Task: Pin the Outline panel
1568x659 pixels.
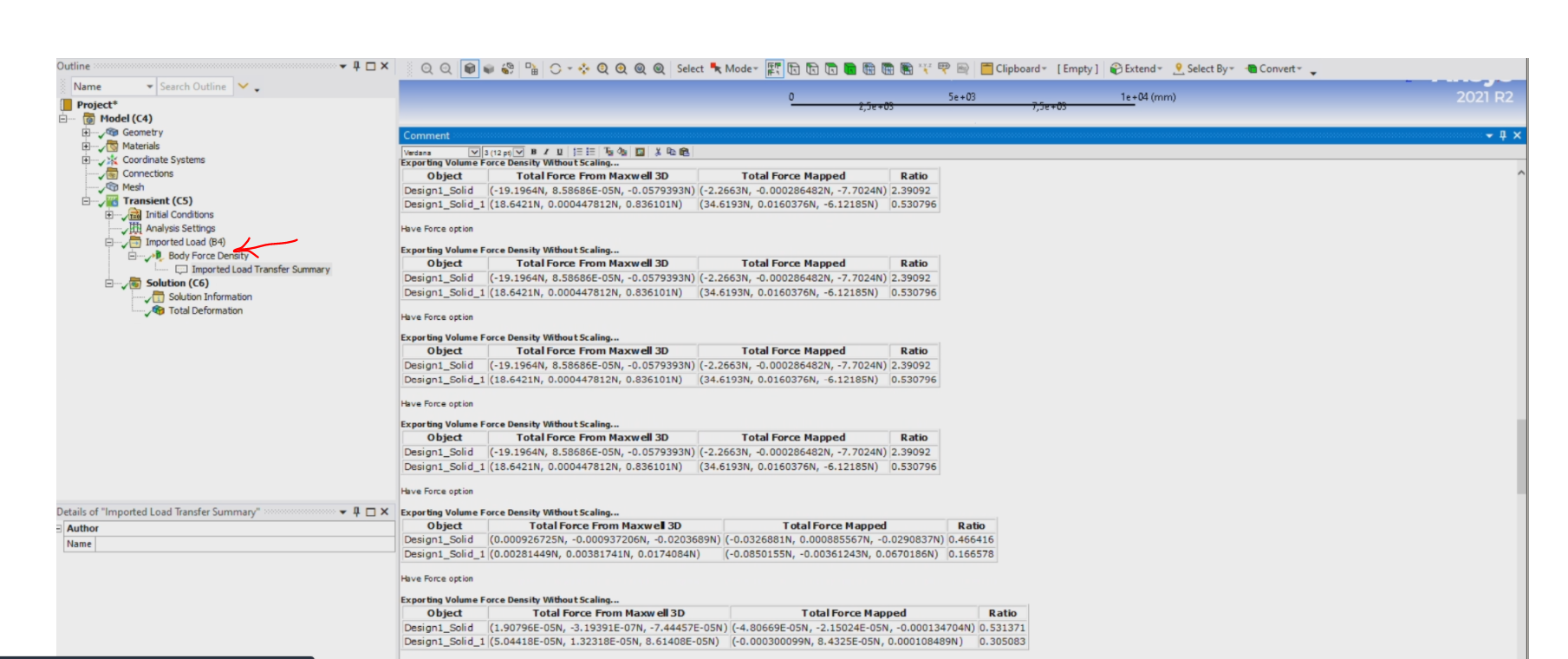Action: 356,66
